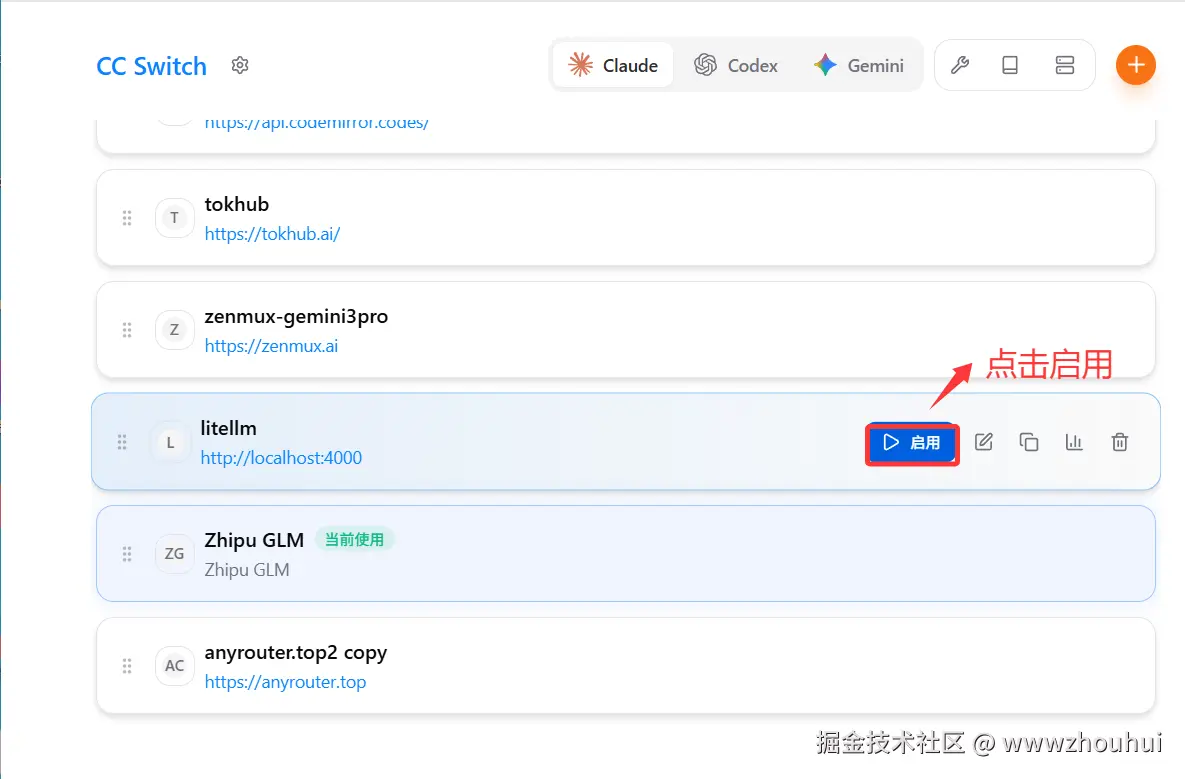Click the ZG avatar of Zhipu GLM
1185x779 pixels.
(x=175, y=554)
